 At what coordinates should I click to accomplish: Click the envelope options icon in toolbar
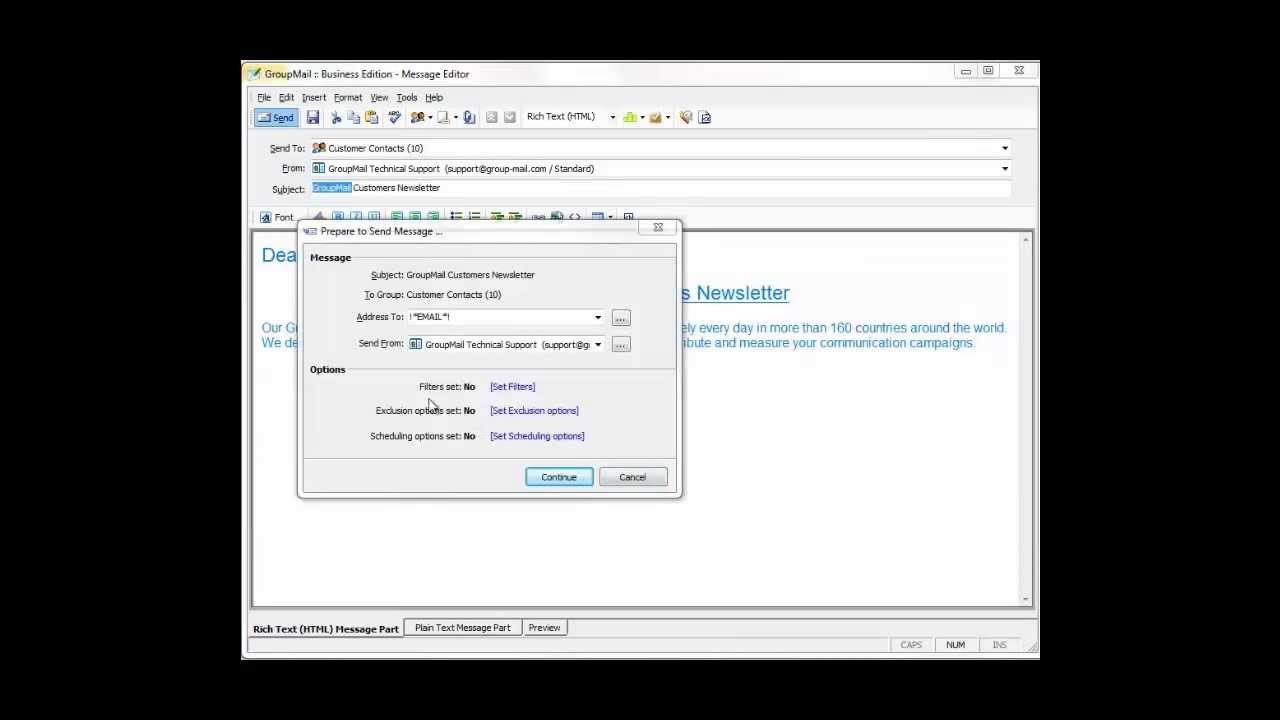click(655, 118)
